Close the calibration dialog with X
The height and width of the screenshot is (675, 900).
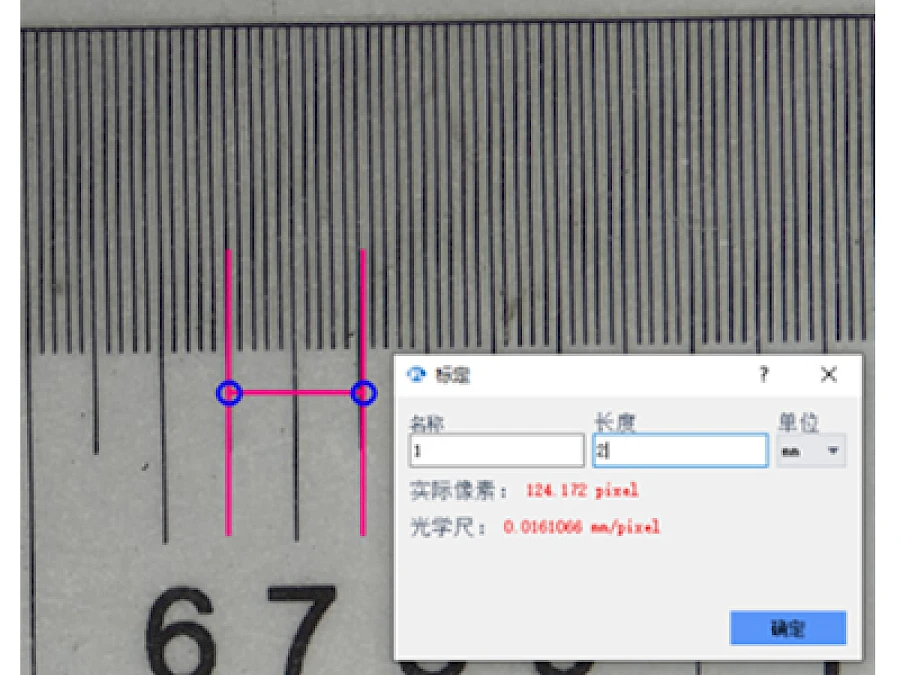pyautogui.click(x=828, y=375)
